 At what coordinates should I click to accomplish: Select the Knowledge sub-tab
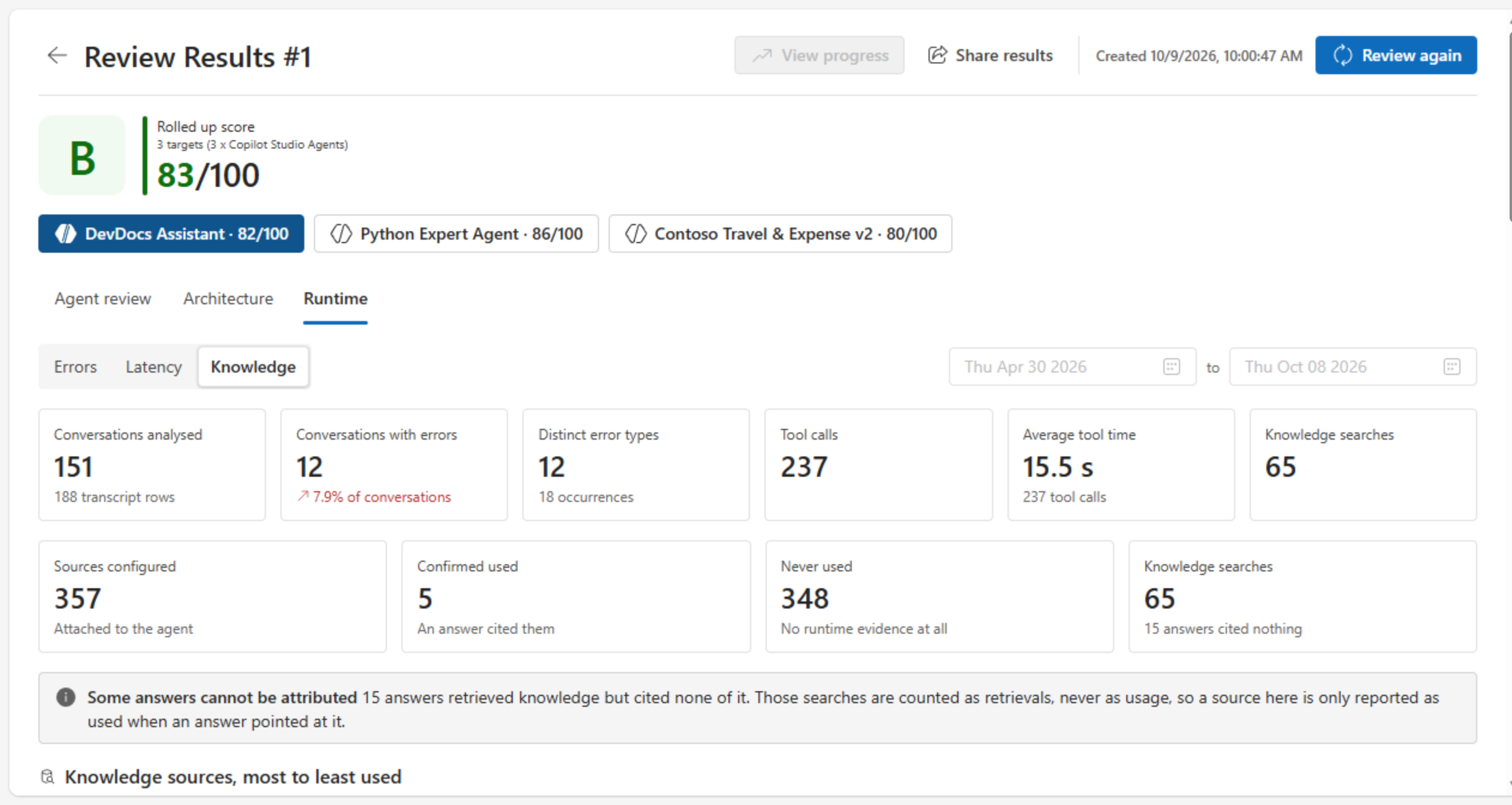(253, 367)
